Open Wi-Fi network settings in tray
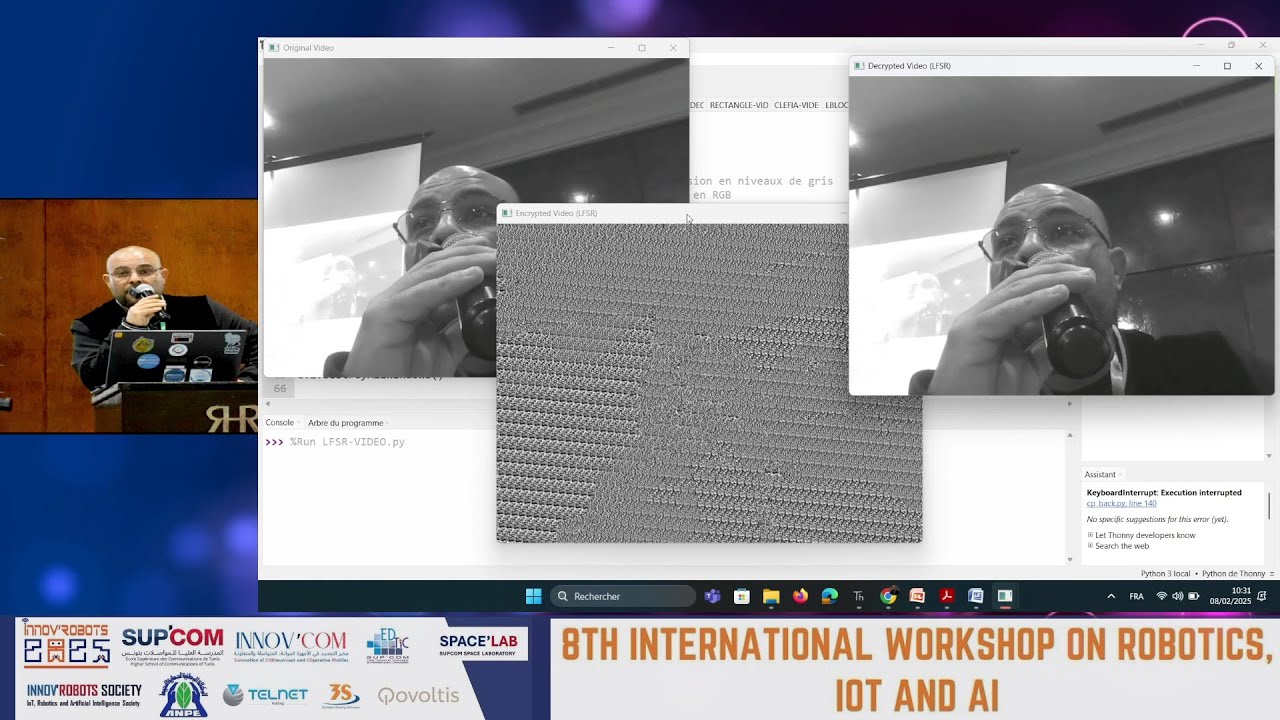1280x720 pixels. (x=1162, y=596)
